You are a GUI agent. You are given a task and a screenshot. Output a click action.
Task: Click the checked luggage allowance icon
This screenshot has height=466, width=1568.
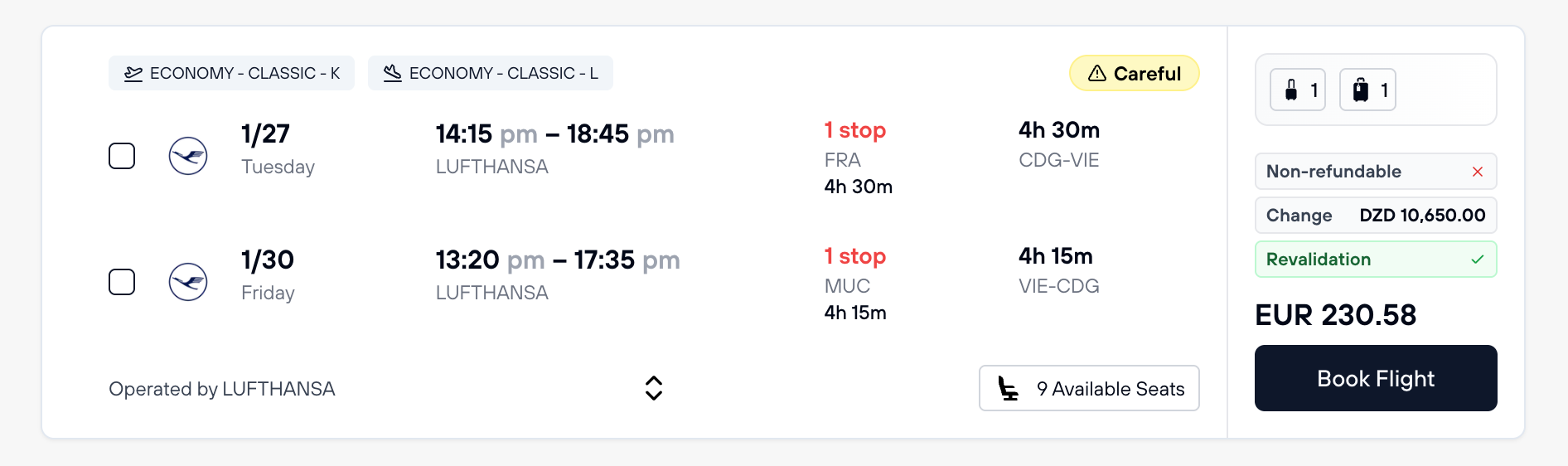[1361, 90]
